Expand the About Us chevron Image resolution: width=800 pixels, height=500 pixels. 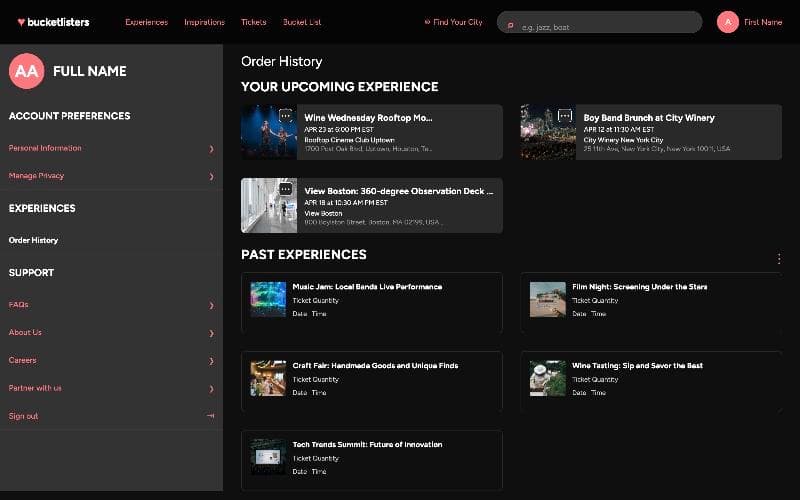tap(211, 333)
